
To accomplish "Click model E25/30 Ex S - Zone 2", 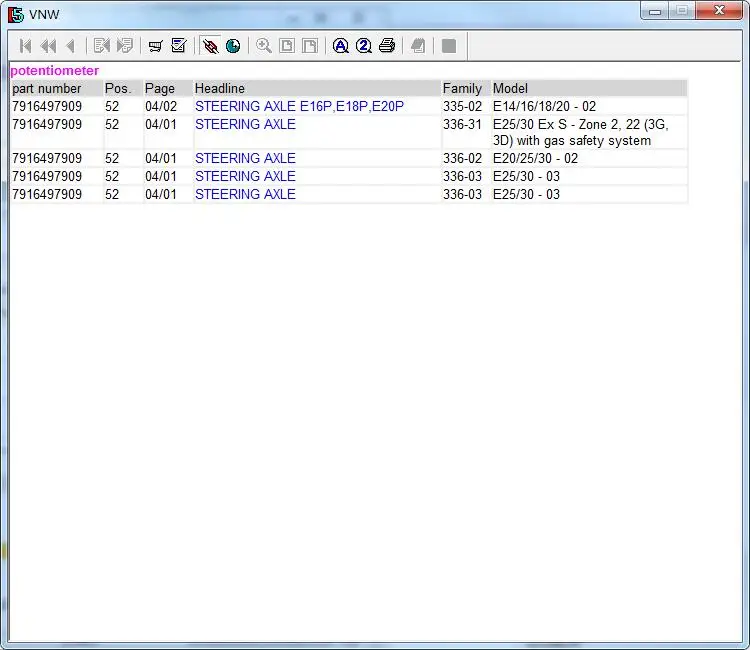I will [580, 132].
